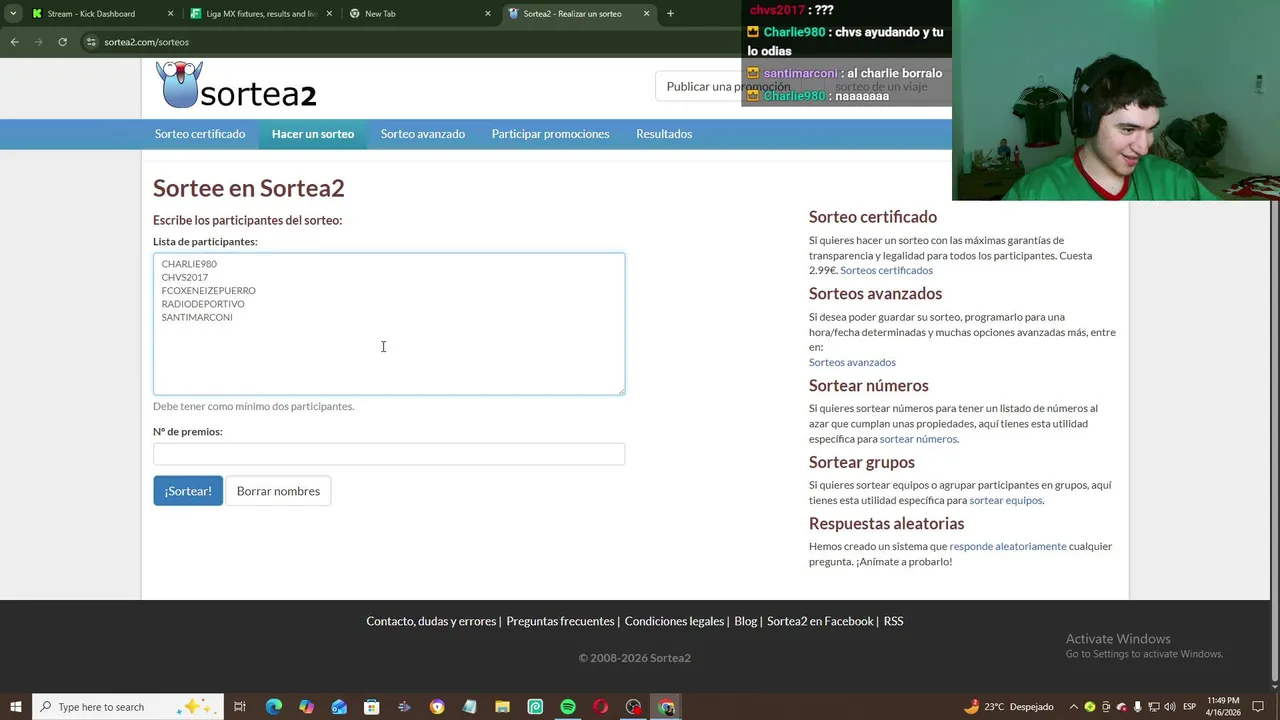Viewport: 1280px width, 720px height.
Task: Click the Windows search box
Action: (x=127, y=707)
